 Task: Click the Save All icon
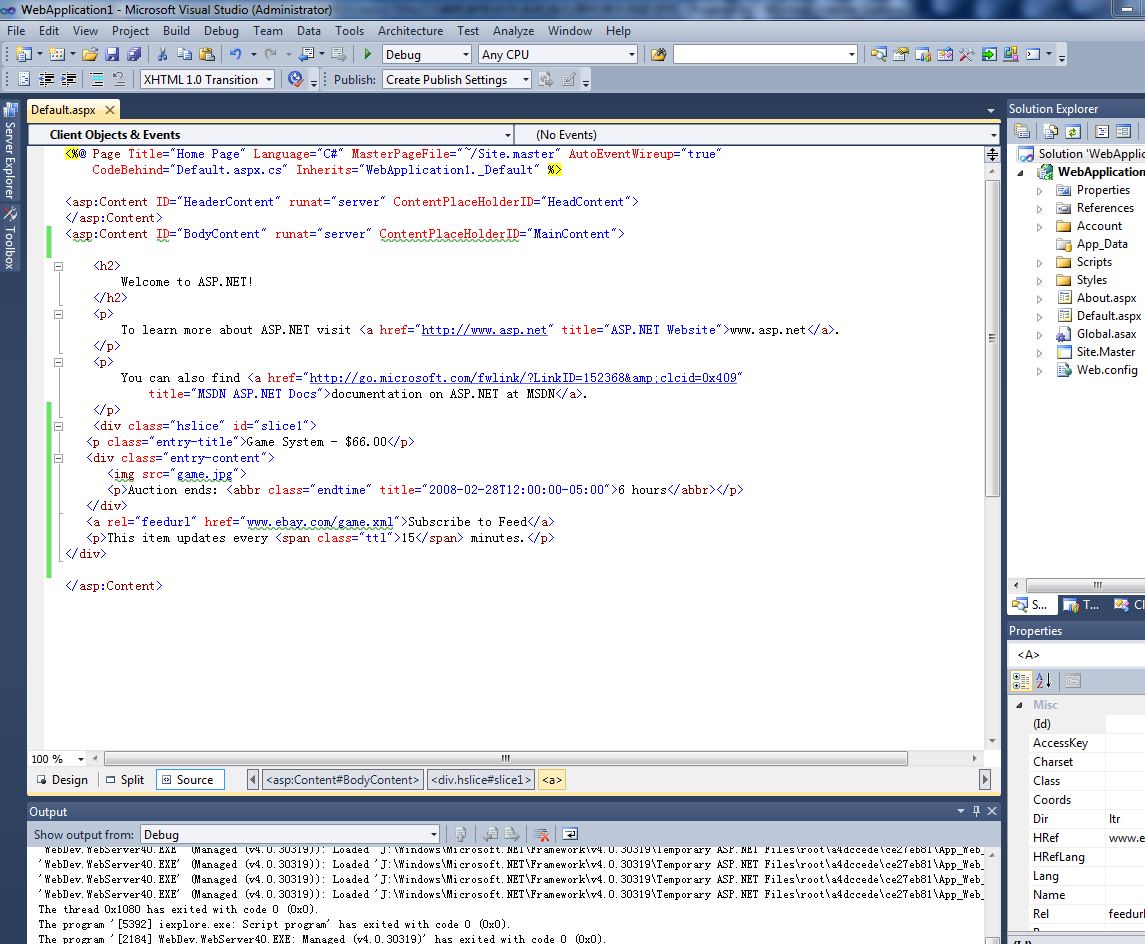click(134, 55)
